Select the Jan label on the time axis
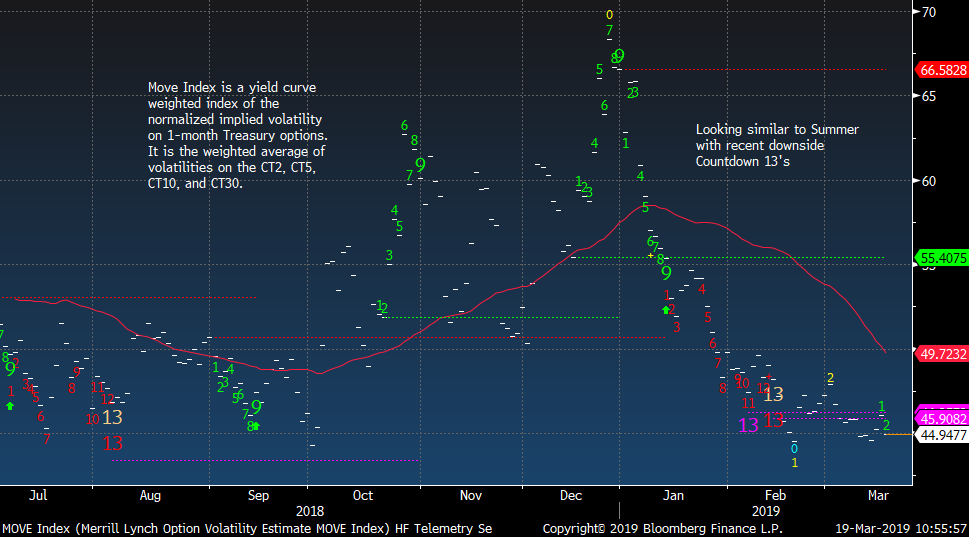This screenshot has width=969, height=537. coord(674,495)
